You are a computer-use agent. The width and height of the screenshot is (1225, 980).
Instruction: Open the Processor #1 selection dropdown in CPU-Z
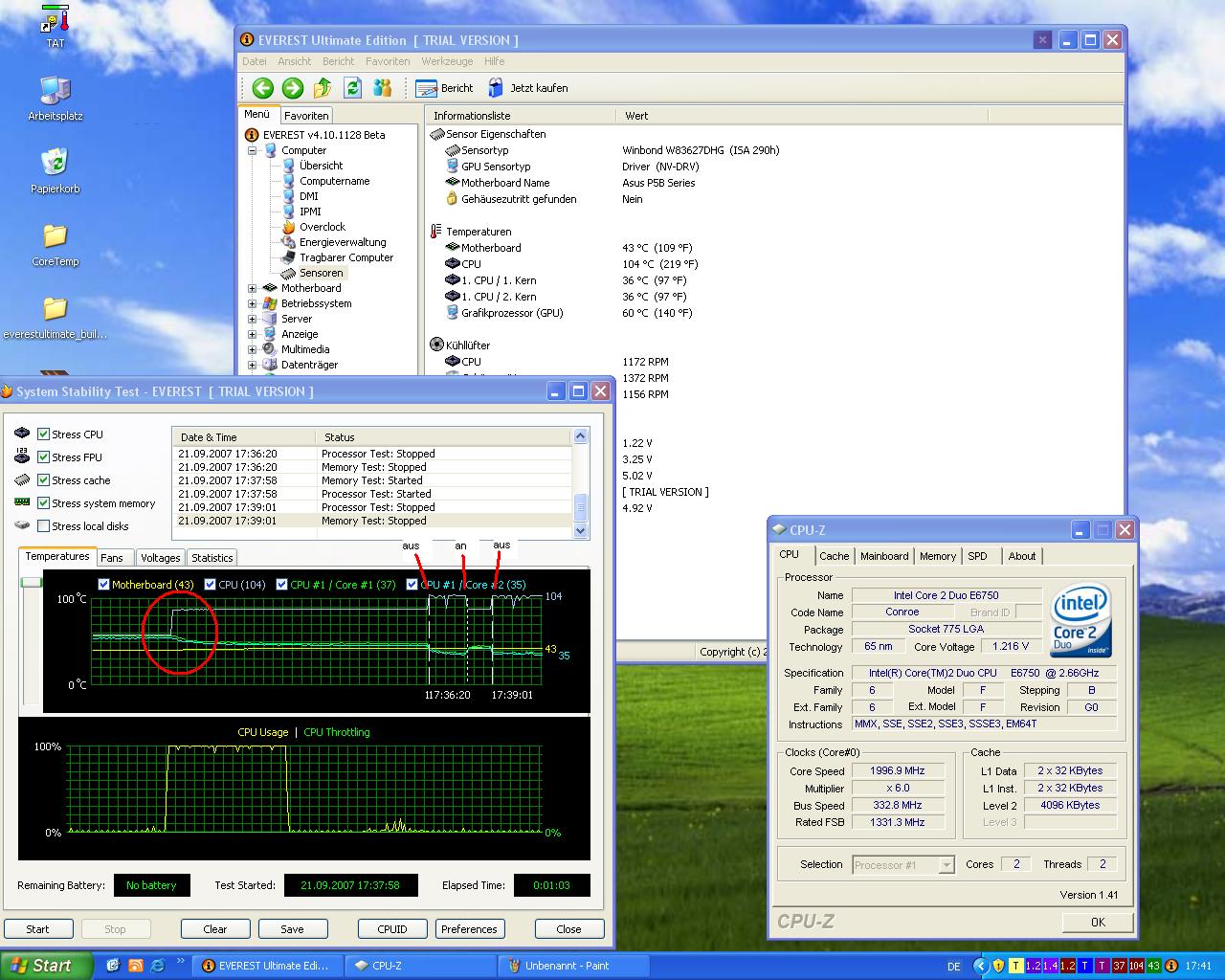947,865
